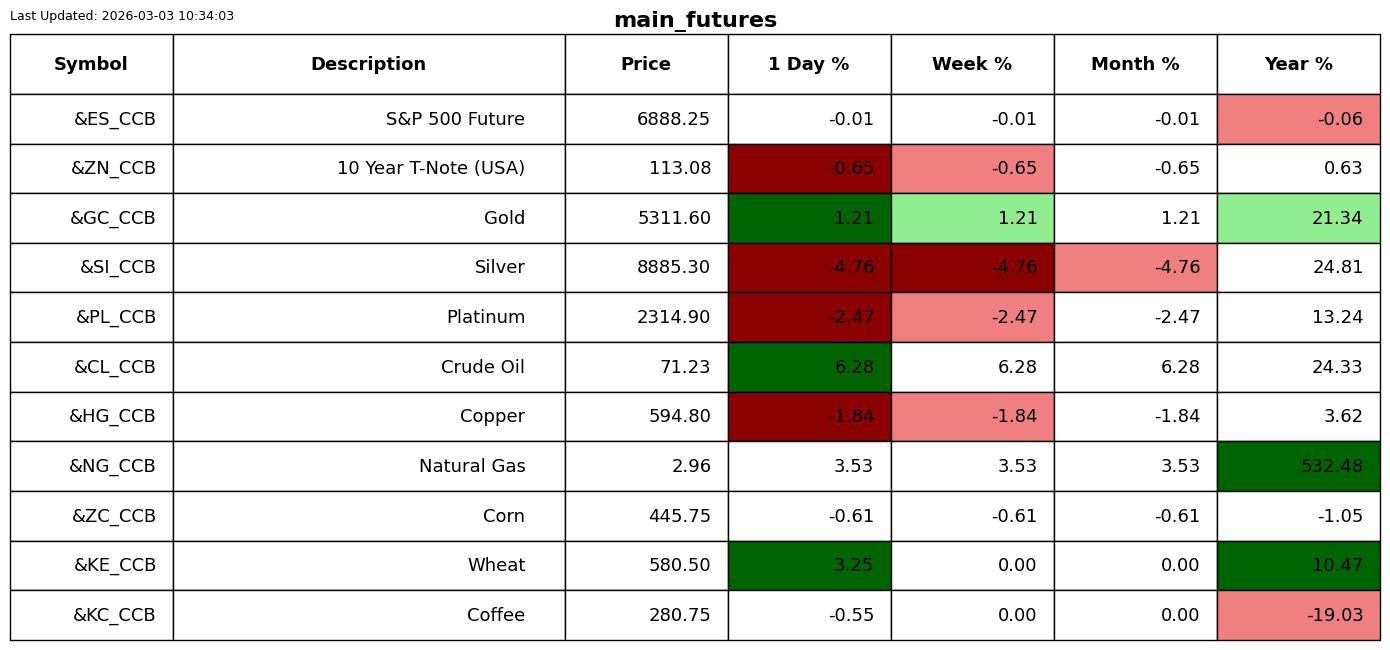Select the Wheat price cell 580.50

pyautogui.click(x=679, y=566)
